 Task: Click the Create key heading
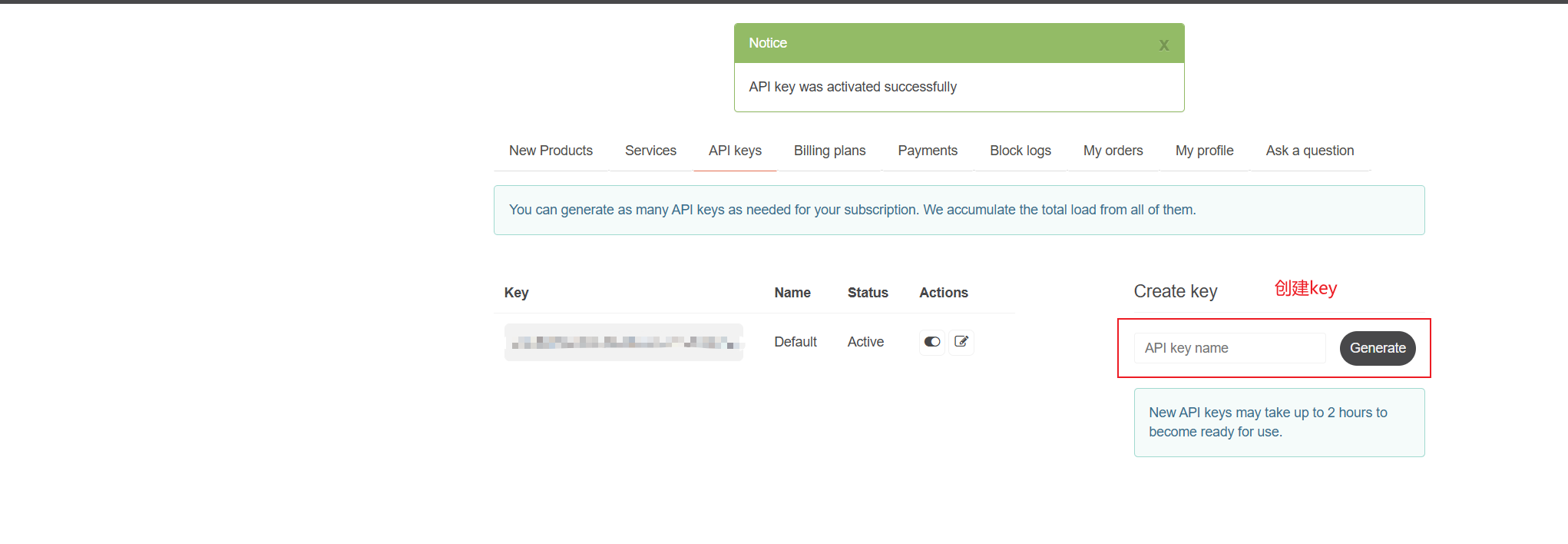pyautogui.click(x=1176, y=291)
